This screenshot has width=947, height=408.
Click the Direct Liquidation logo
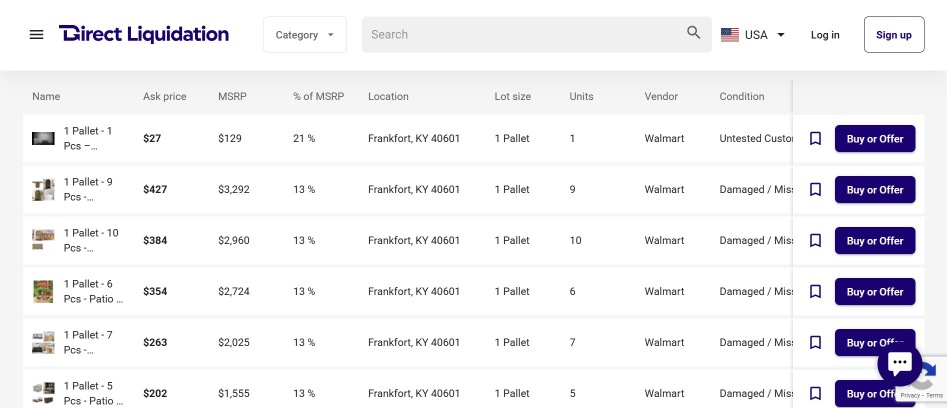click(144, 34)
